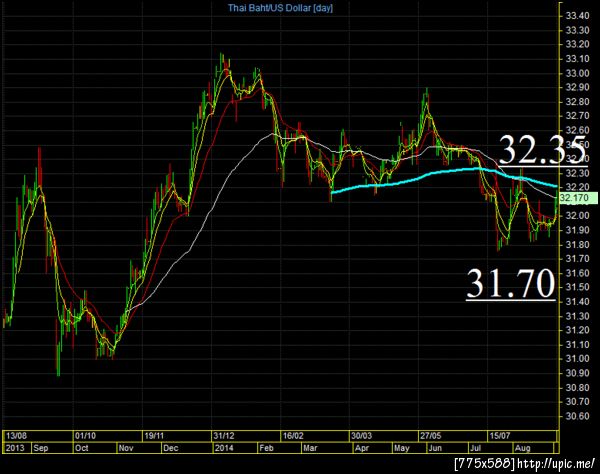Pick the 31.90 value on price scale

click(x=577, y=230)
